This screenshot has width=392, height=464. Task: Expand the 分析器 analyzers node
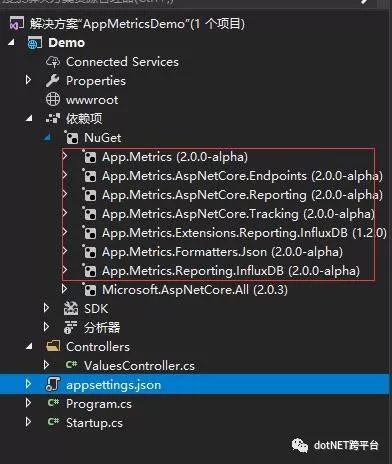coord(47,327)
